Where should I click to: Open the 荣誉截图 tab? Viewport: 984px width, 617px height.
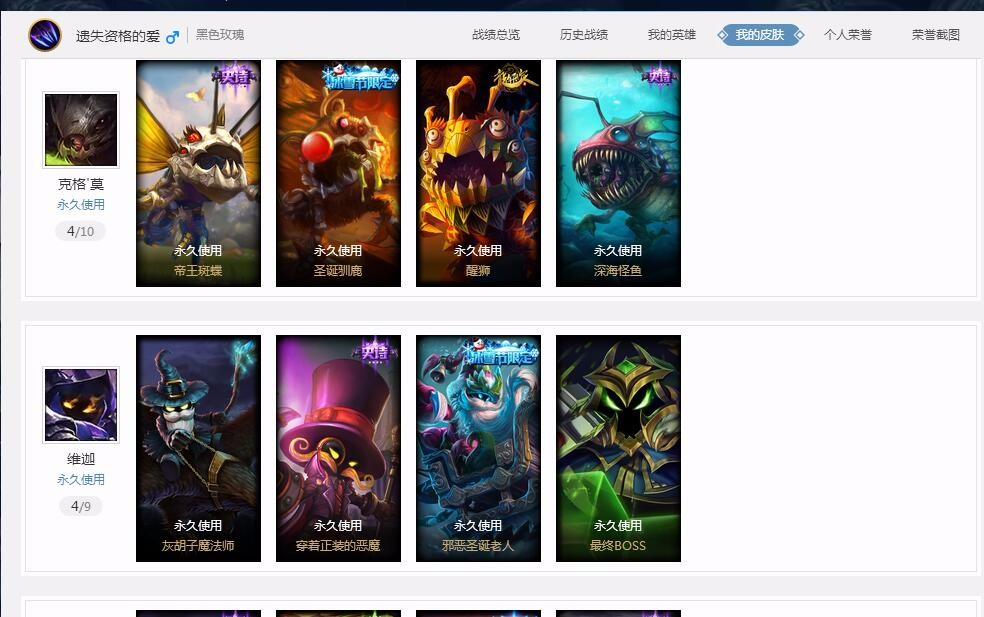pos(936,35)
